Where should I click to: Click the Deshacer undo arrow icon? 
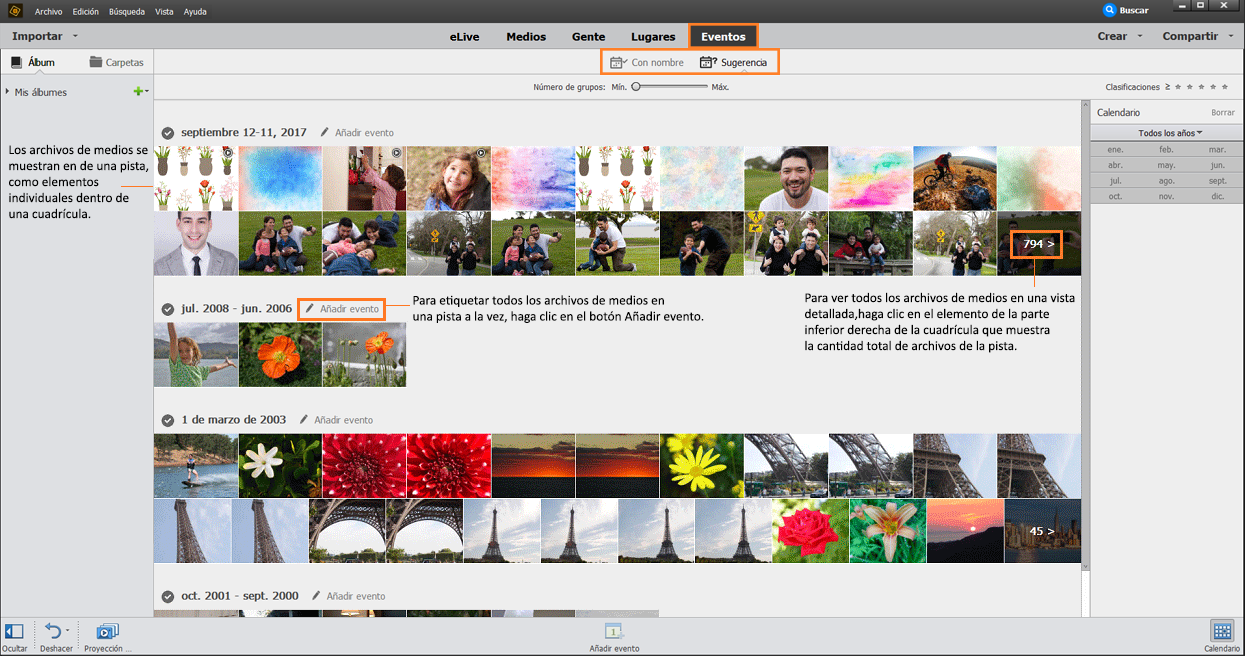[x=53, y=631]
